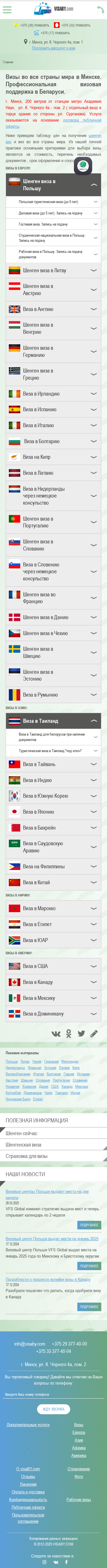Open Instagram icon in footer
Viewport: 107px width, 1568px height.
pos(44,1562)
